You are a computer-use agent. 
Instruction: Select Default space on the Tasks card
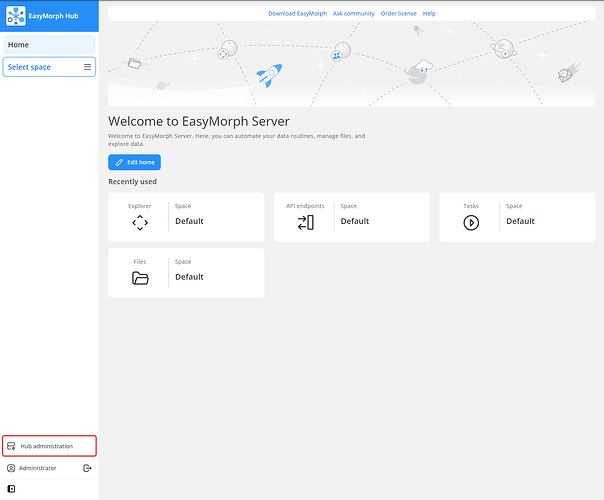520,221
